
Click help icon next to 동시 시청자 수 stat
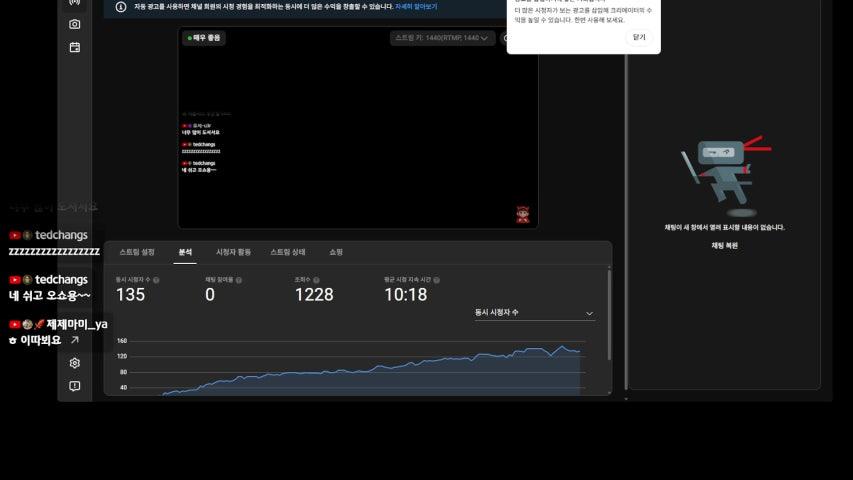[x=156, y=280]
